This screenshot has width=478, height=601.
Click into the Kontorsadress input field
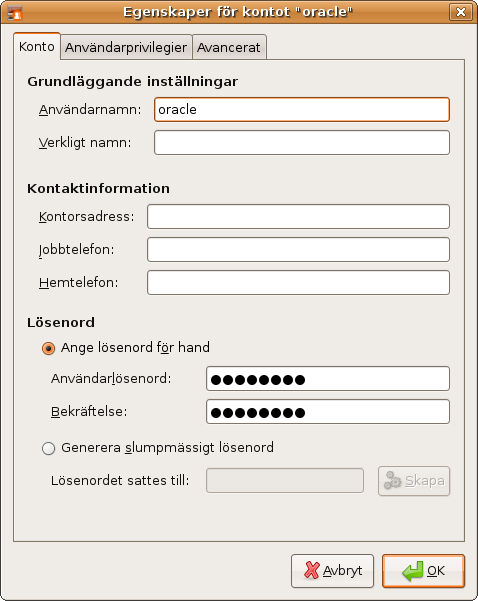tap(298, 217)
